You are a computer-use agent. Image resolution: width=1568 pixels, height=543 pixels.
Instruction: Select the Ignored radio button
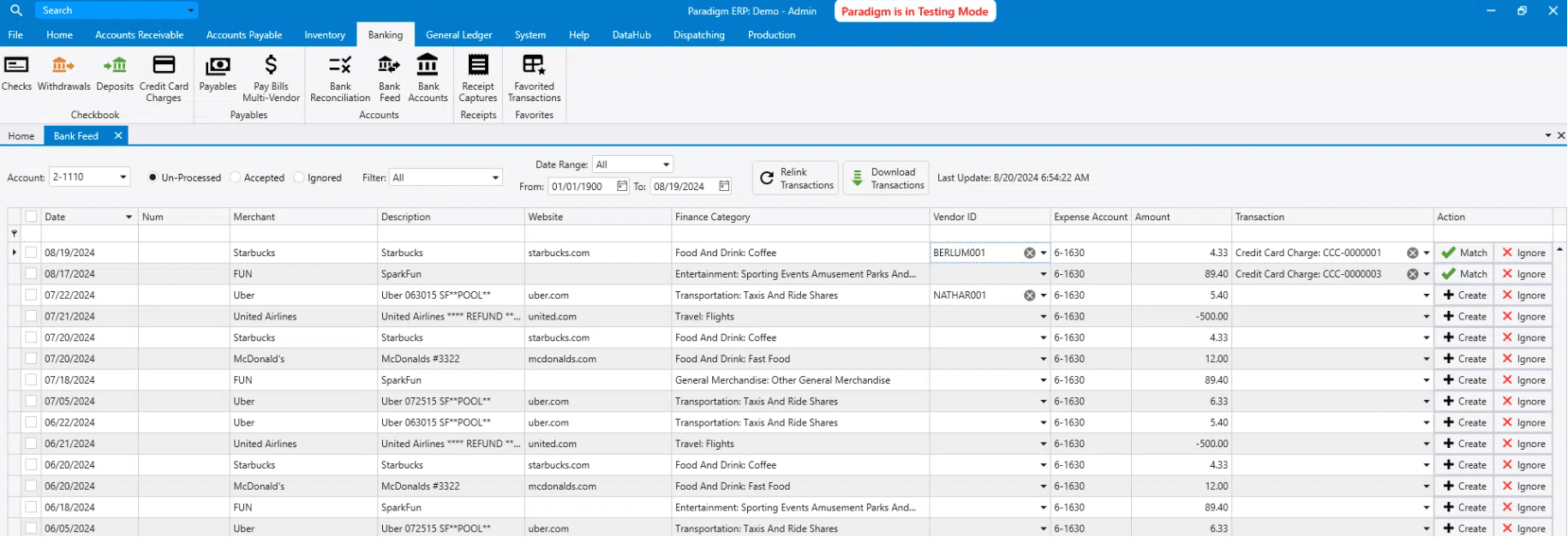(x=299, y=178)
